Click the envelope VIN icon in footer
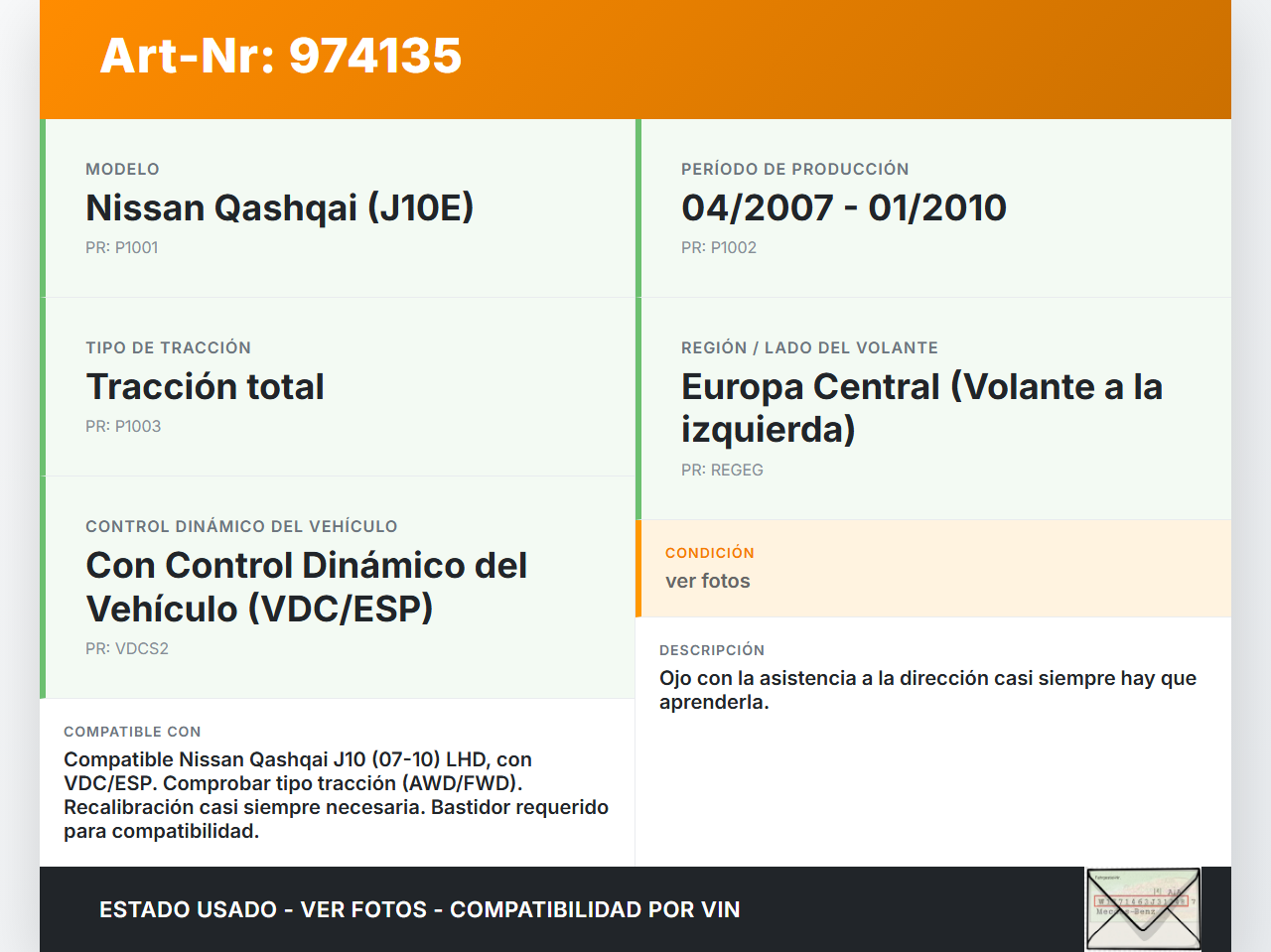Viewport: 1271px width, 952px height. pos(1143,909)
